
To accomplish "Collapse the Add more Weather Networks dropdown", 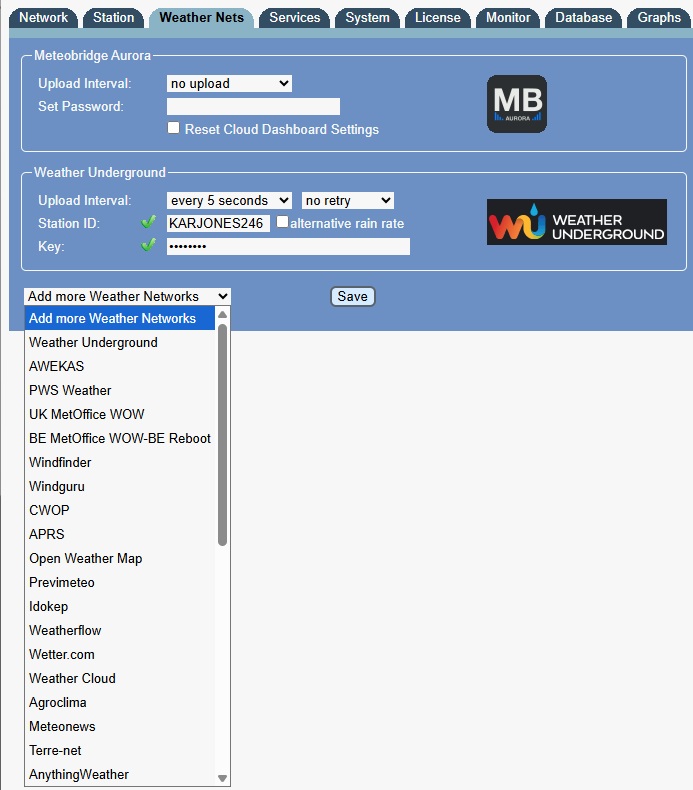I will [x=127, y=296].
